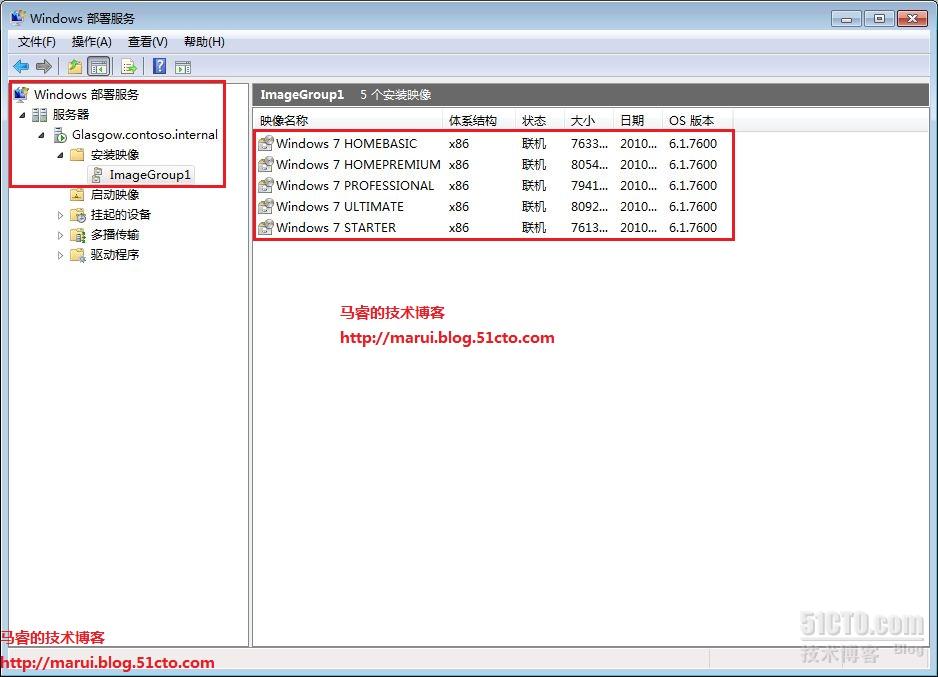The height and width of the screenshot is (677, 938).
Task: Open the 查看(V) menu
Action: point(148,42)
